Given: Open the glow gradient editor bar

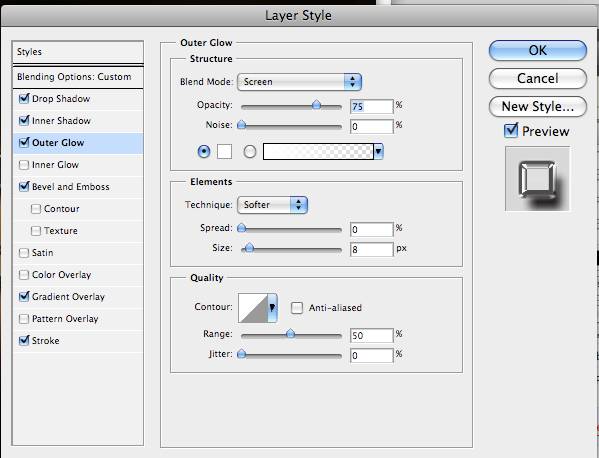Looking at the screenshot, I should coord(318,152).
